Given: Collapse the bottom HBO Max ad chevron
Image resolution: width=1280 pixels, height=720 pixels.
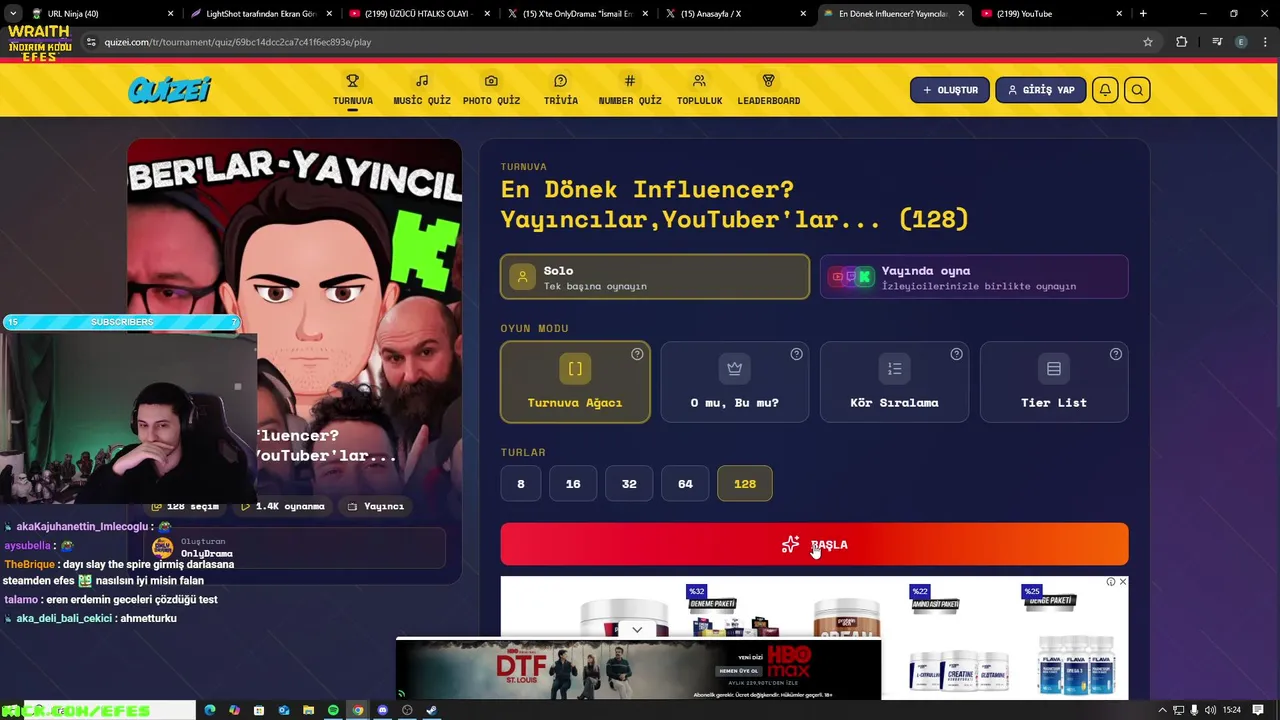Looking at the screenshot, I should pyautogui.click(x=637, y=630).
